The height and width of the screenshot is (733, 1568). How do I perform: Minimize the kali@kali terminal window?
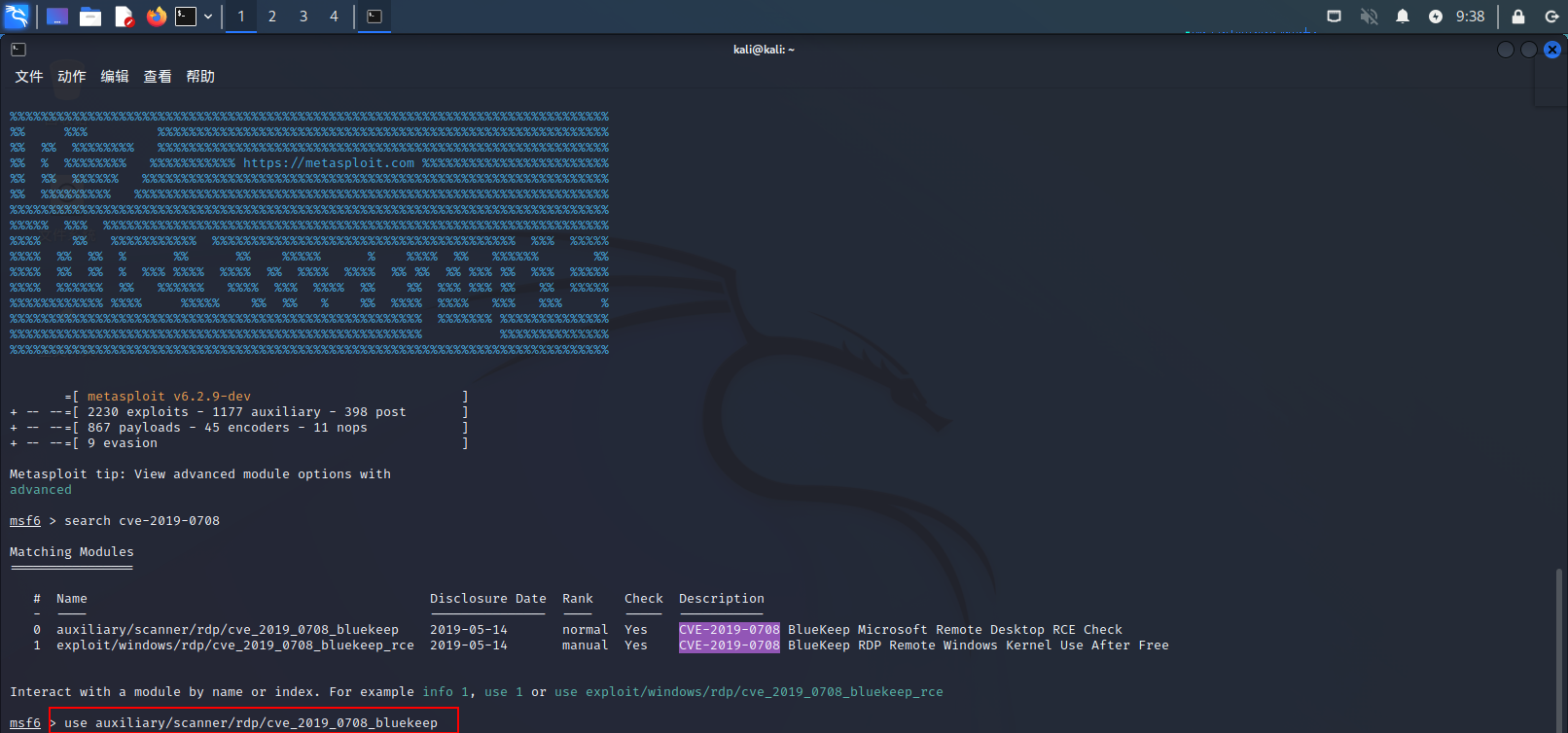tap(1506, 50)
